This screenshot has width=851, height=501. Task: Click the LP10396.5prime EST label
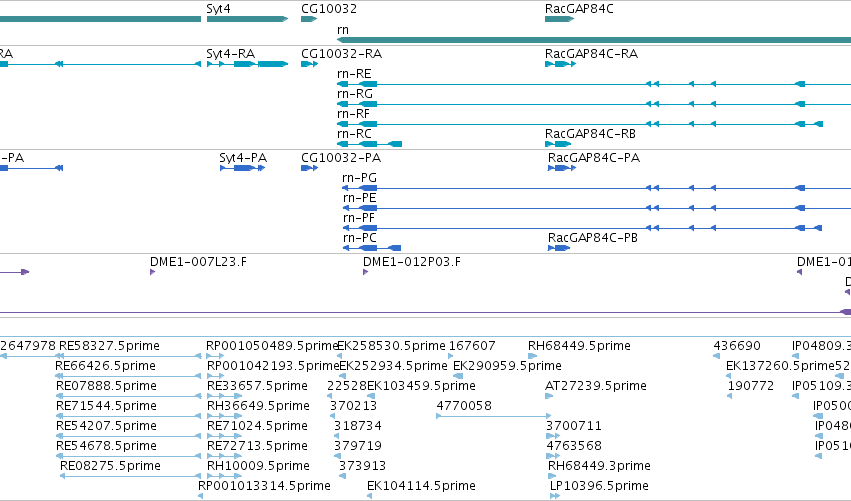pos(599,486)
